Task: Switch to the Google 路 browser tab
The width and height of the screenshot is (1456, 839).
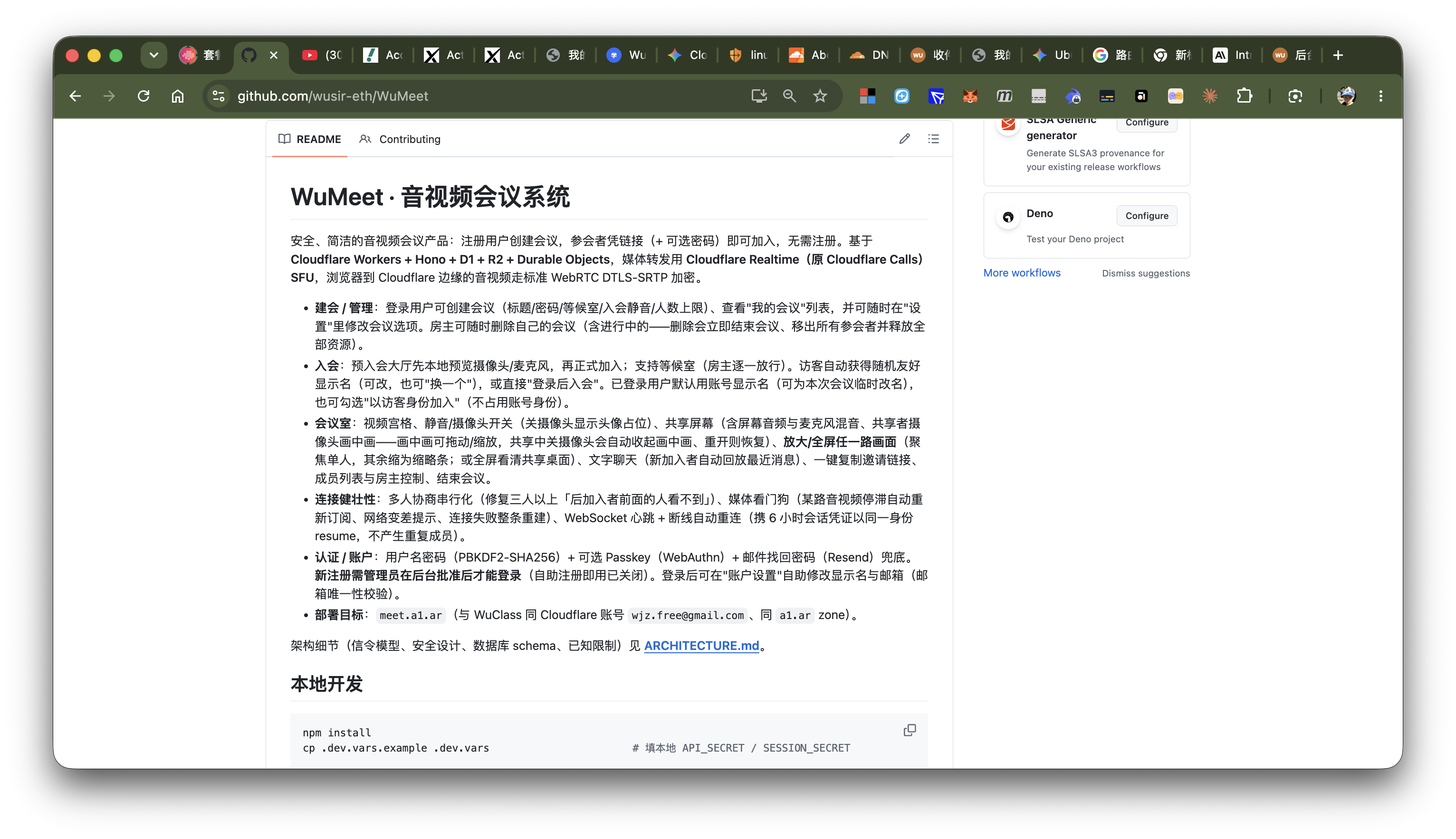Action: pyautogui.click(x=1112, y=55)
